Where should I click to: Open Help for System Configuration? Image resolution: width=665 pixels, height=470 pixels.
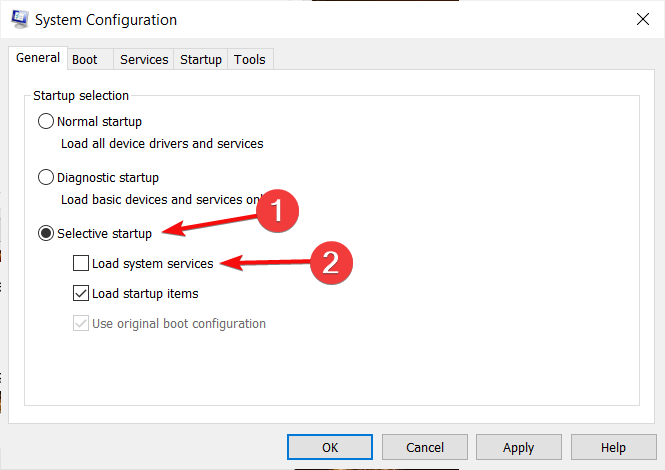point(613,447)
